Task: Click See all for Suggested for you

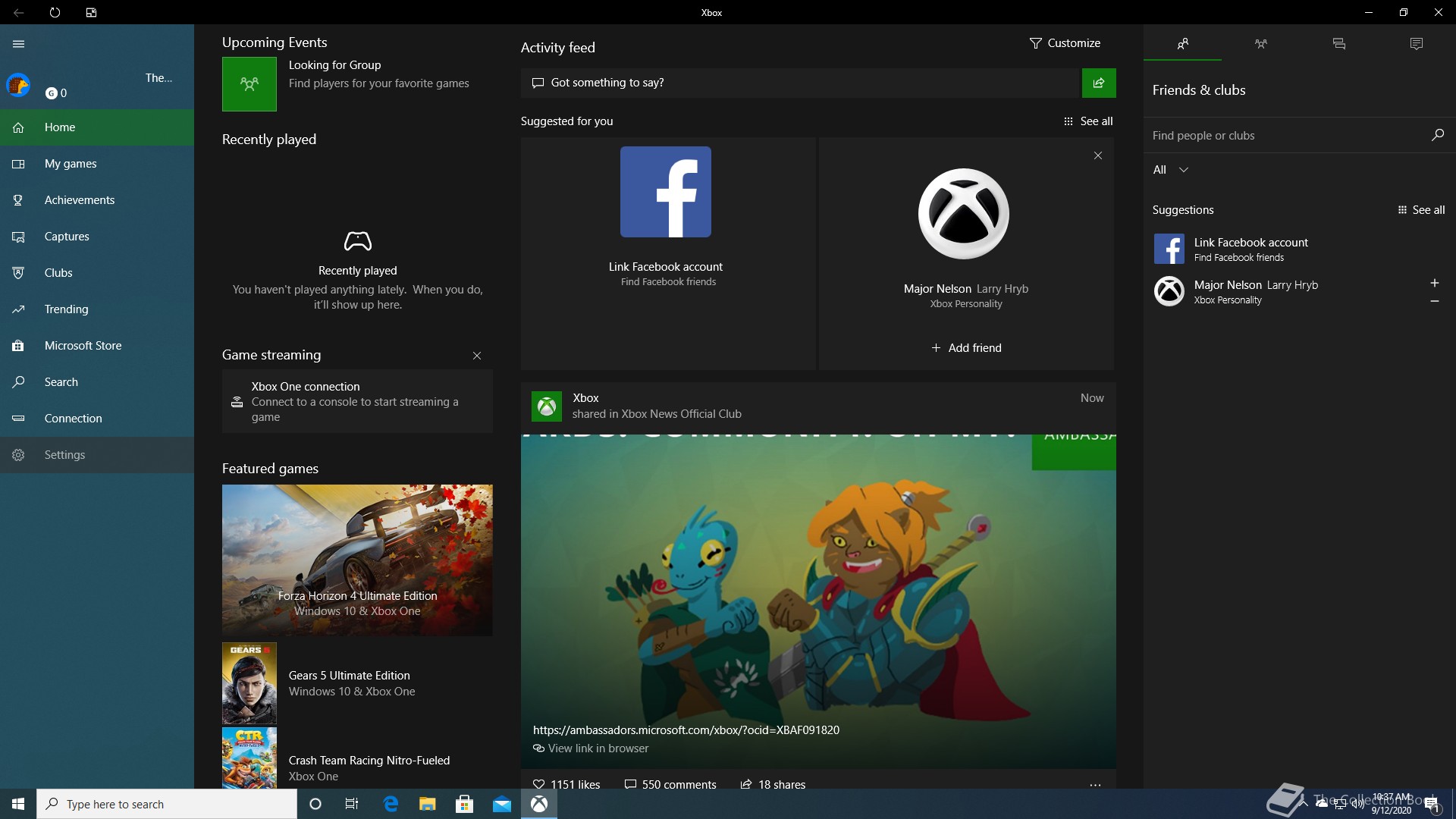Action: tap(1088, 121)
